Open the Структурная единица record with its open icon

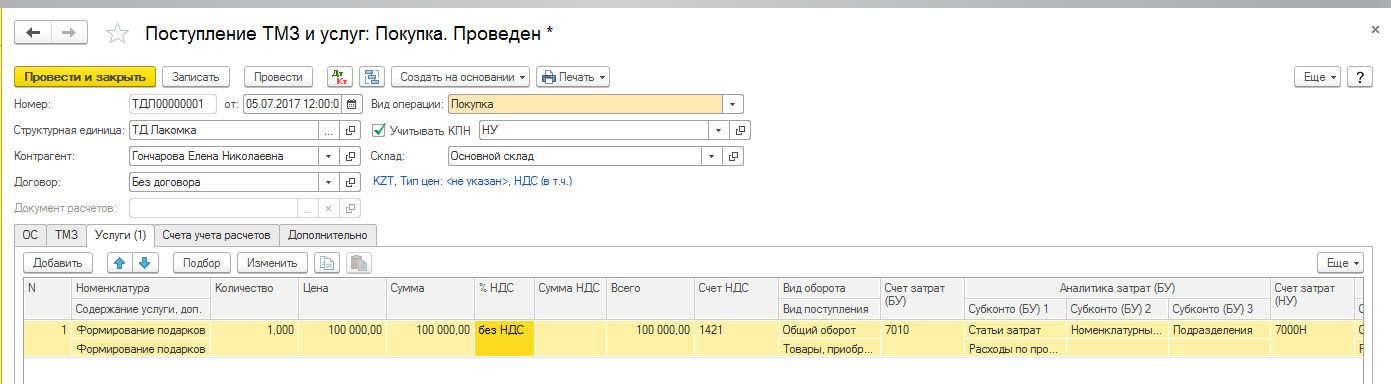pyautogui.click(x=351, y=130)
